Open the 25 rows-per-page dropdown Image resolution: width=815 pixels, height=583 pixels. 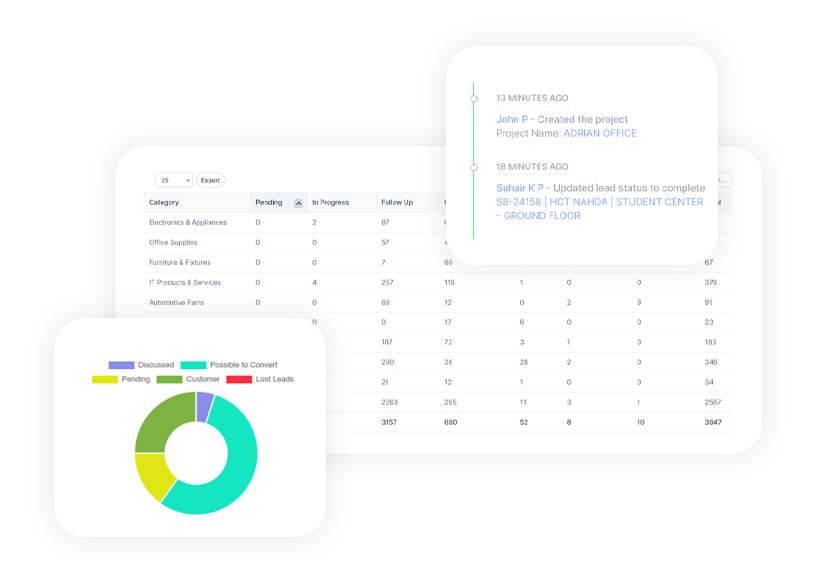[x=174, y=180]
